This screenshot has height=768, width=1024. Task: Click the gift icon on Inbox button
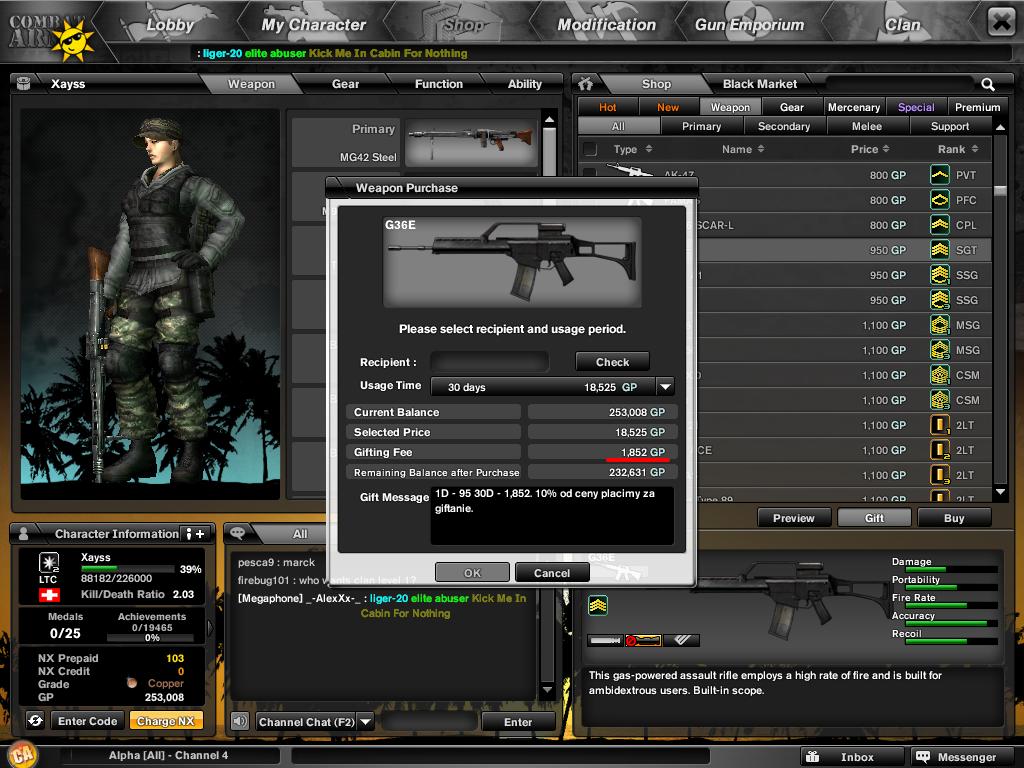(x=812, y=757)
